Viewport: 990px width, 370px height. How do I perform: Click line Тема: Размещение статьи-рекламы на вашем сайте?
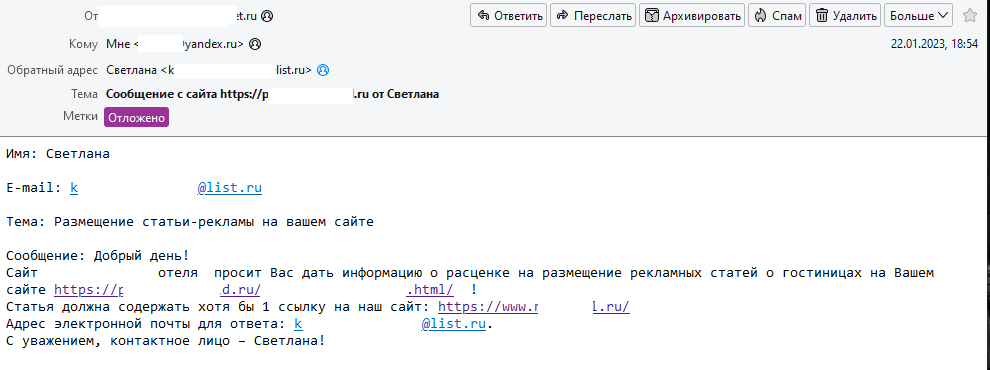(190, 222)
